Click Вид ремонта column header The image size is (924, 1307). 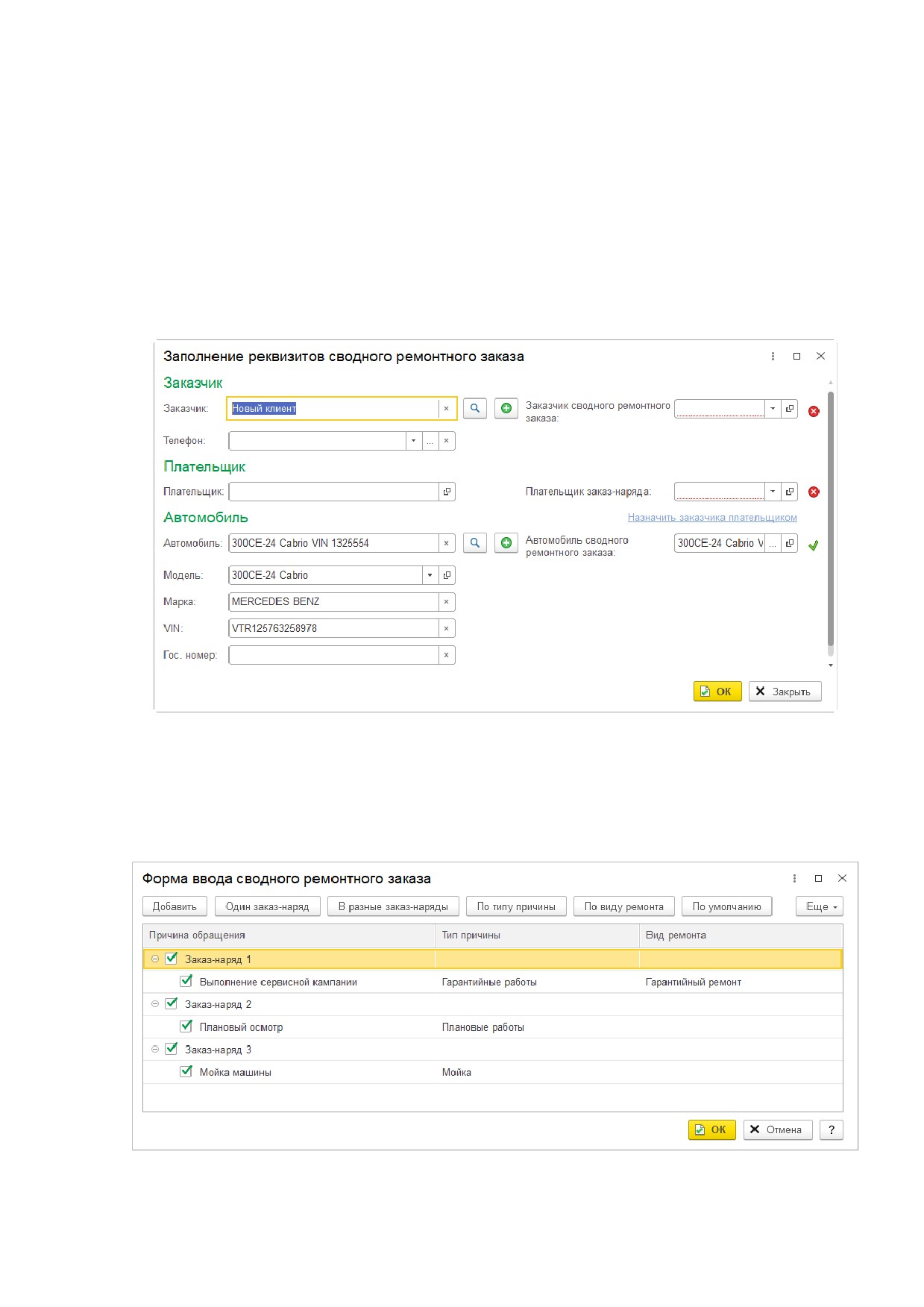741,935
